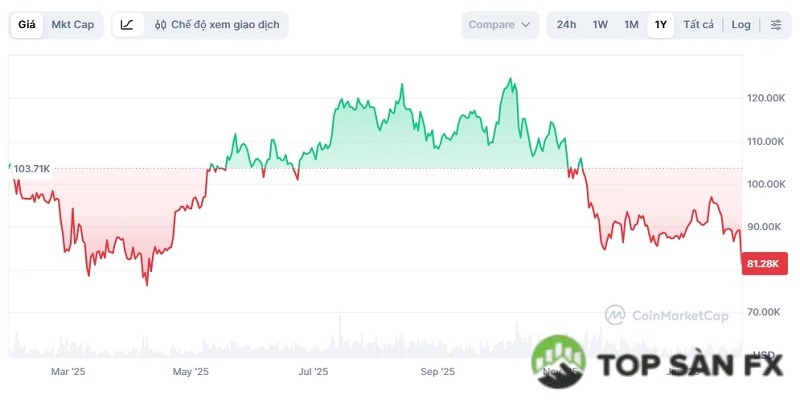The width and height of the screenshot is (800, 400).
Task: Select the 24h time range
Action: tap(566, 25)
